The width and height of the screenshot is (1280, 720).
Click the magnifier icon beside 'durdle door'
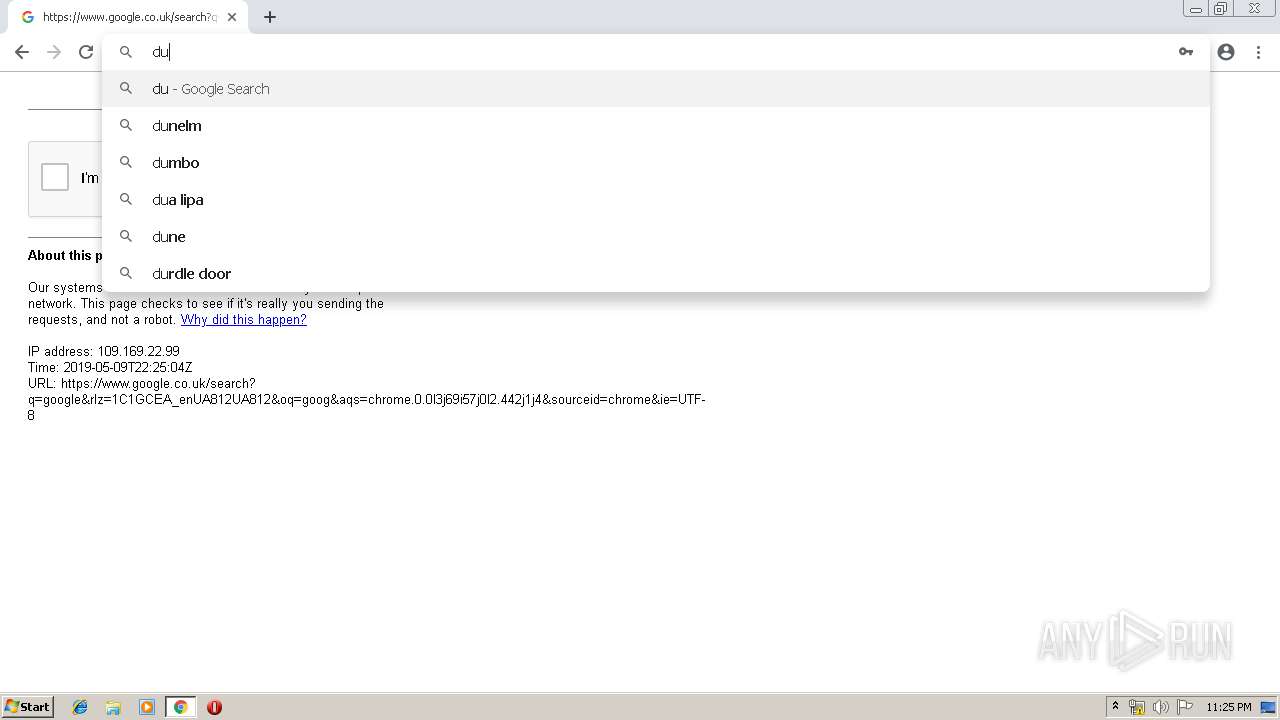pos(126,273)
